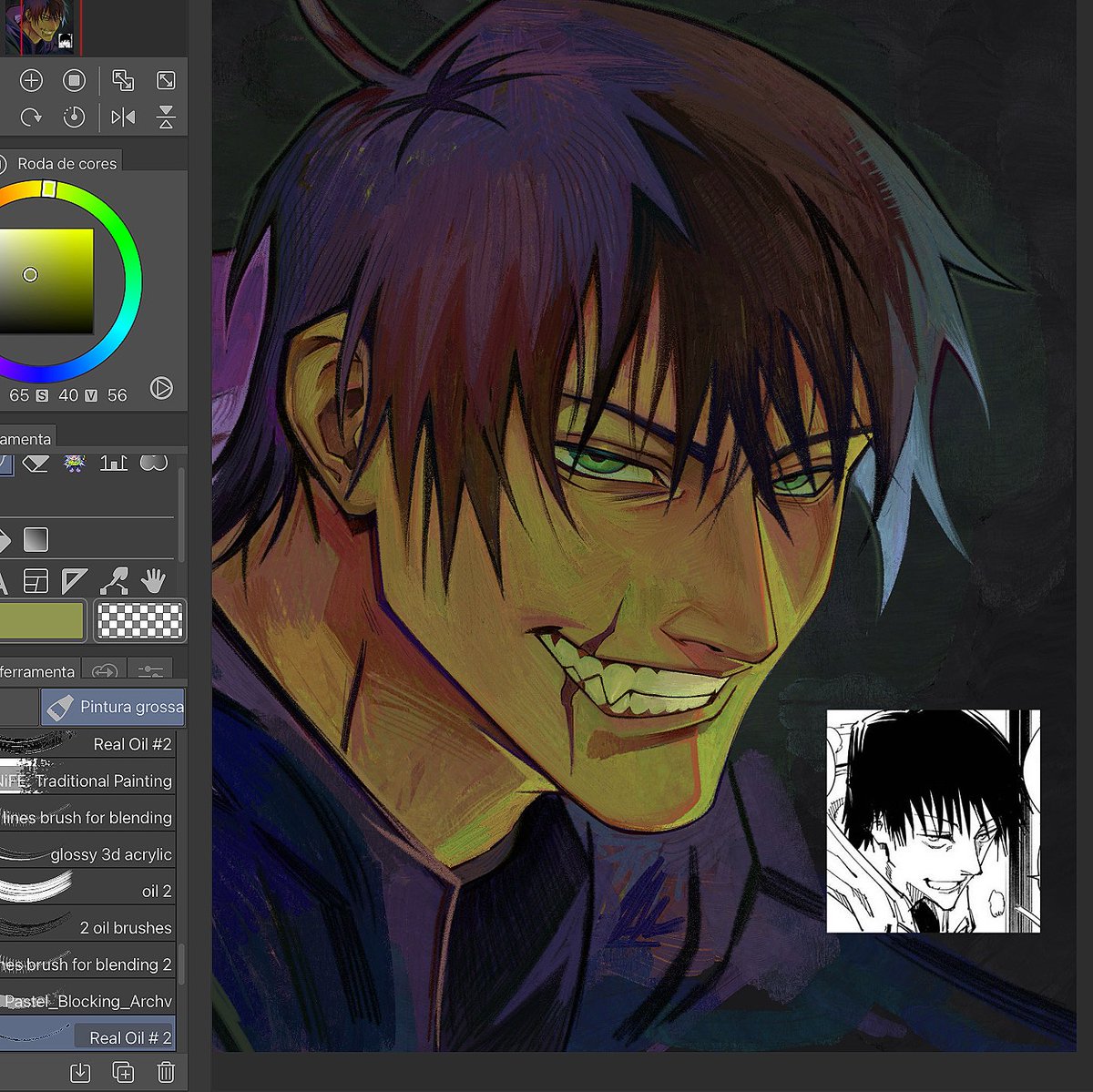Click the fit-to-screen circle-square icon
1093x1092 pixels.
74,81
